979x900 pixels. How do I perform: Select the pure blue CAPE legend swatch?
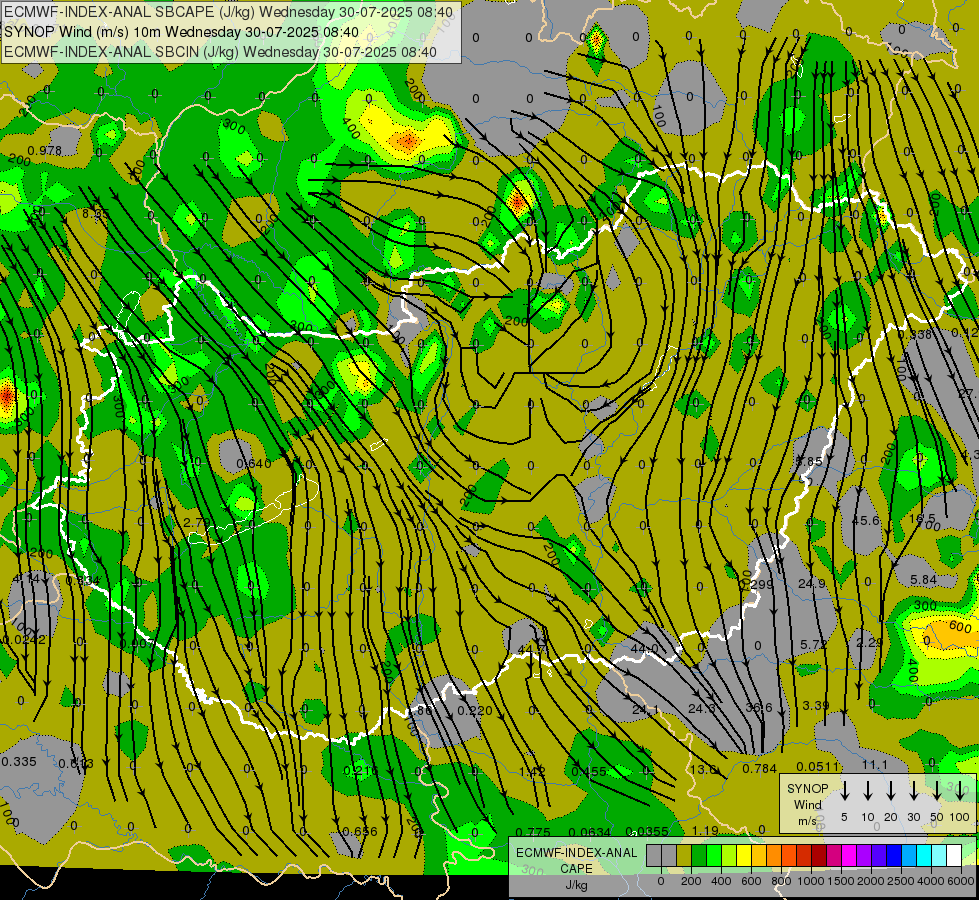tap(895, 855)
